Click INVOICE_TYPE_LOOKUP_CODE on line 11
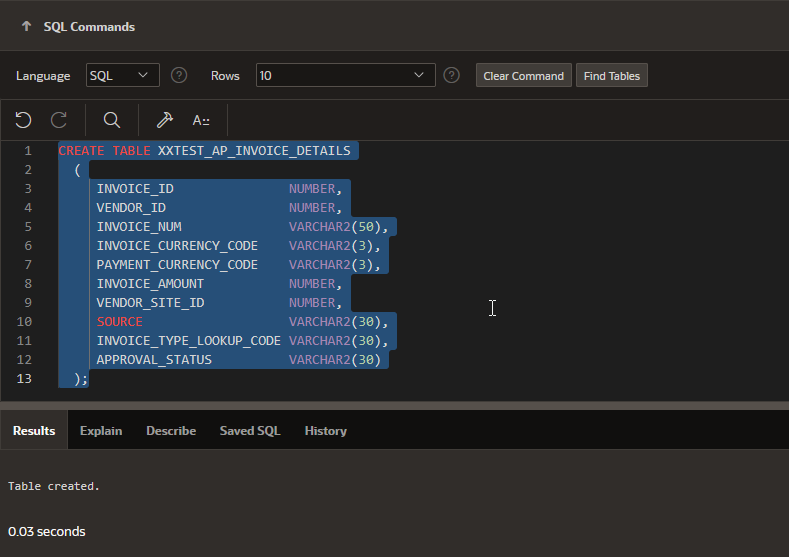Image resolution: width=789 pixels, height=557 pixels. 189,341
